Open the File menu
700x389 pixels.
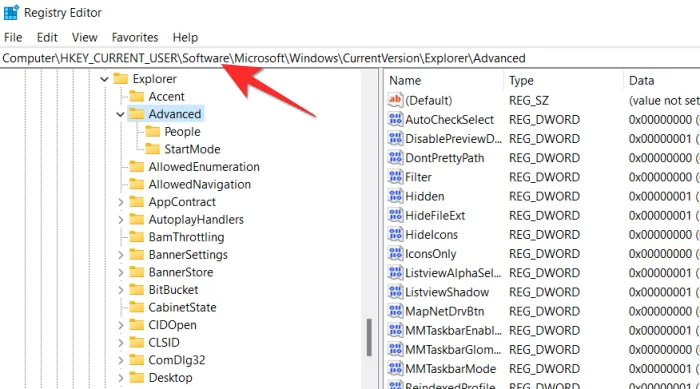pyautogui.click(x=13, y=38)
